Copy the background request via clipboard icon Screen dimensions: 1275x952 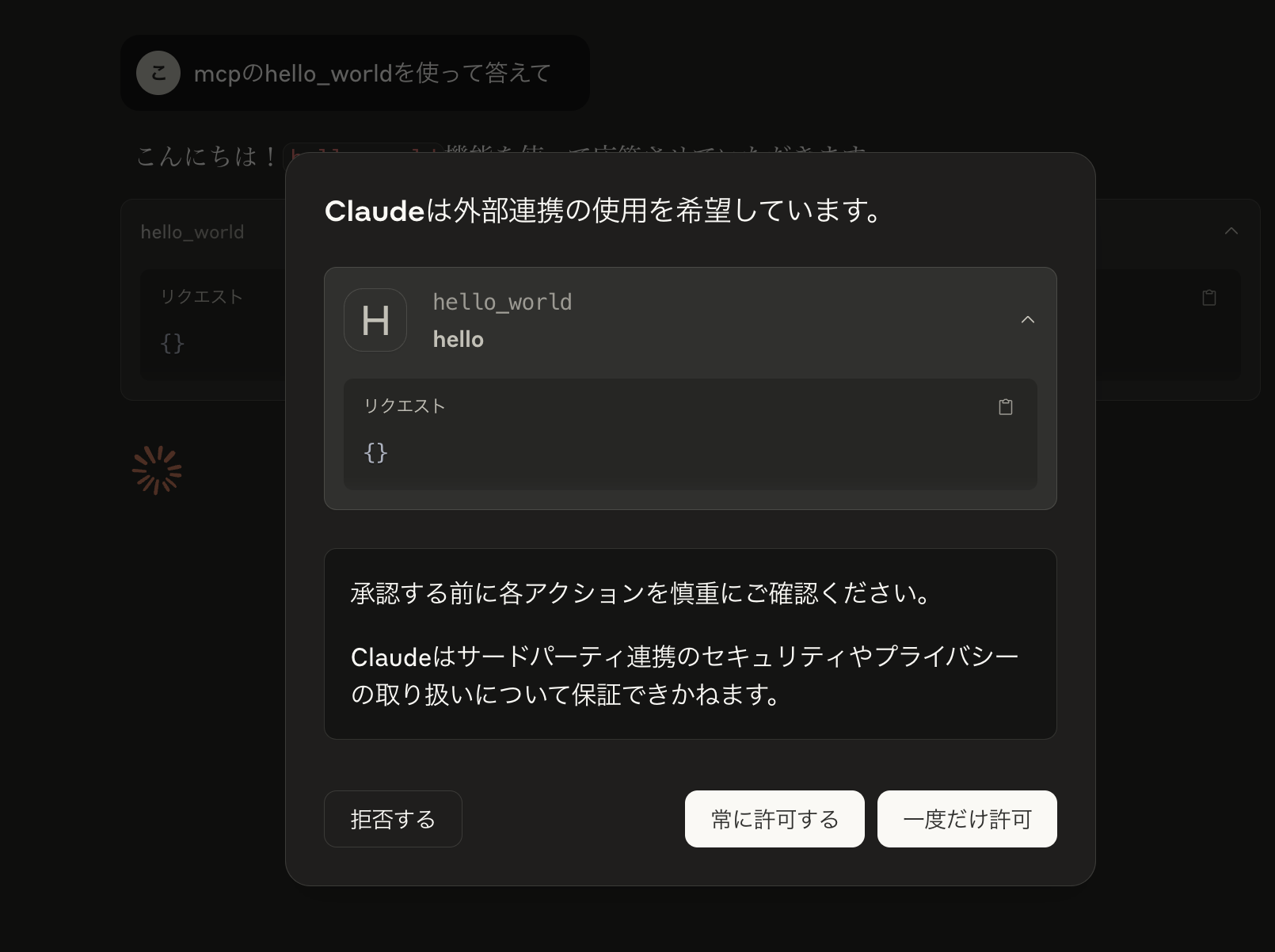1209,298
